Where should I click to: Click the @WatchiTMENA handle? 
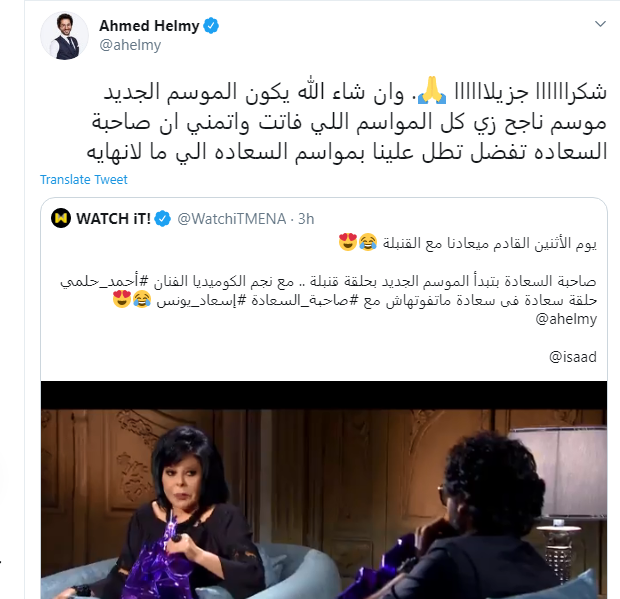point(232,219)
